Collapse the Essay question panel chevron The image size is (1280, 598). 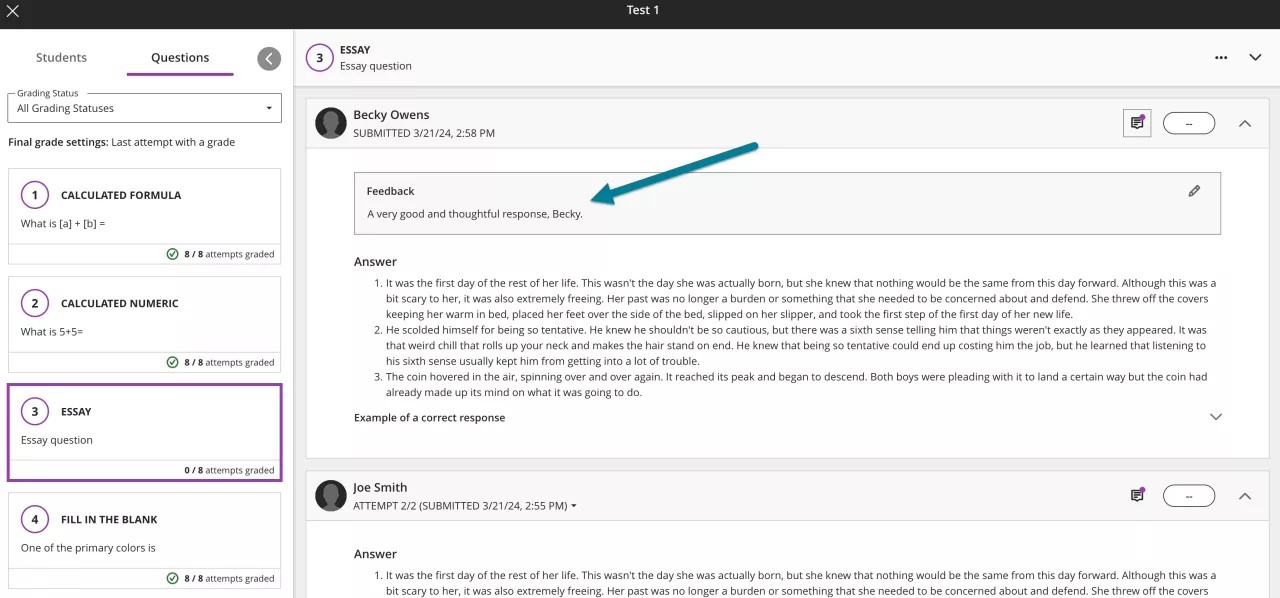coord(1255,57)
